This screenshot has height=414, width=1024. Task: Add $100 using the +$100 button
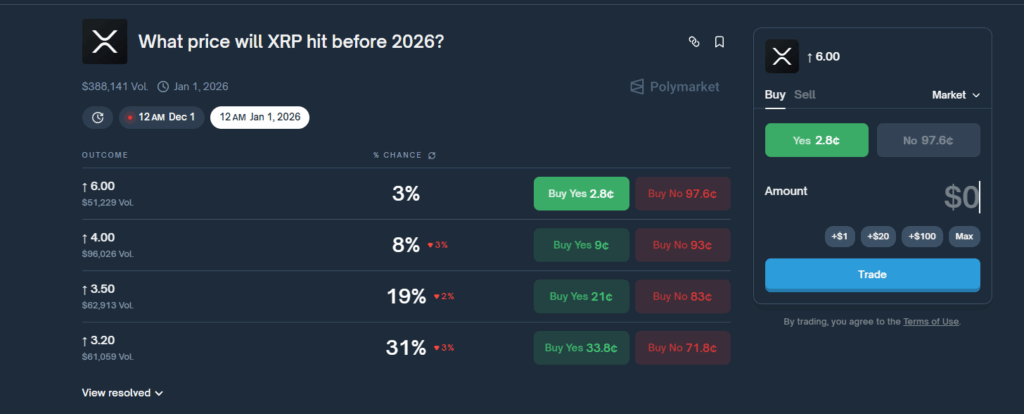922,236
